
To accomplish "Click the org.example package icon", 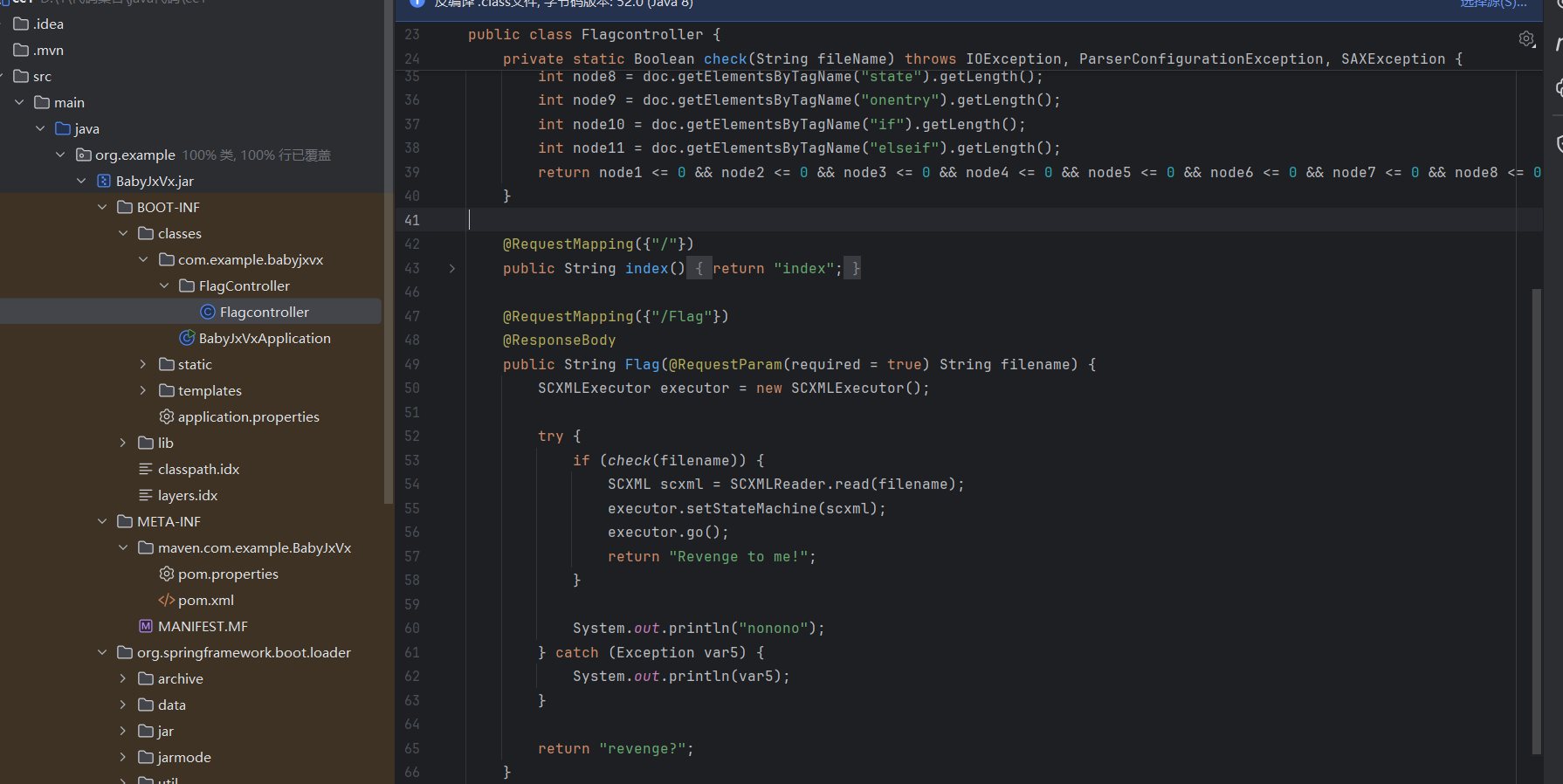I will coord(84,155).
